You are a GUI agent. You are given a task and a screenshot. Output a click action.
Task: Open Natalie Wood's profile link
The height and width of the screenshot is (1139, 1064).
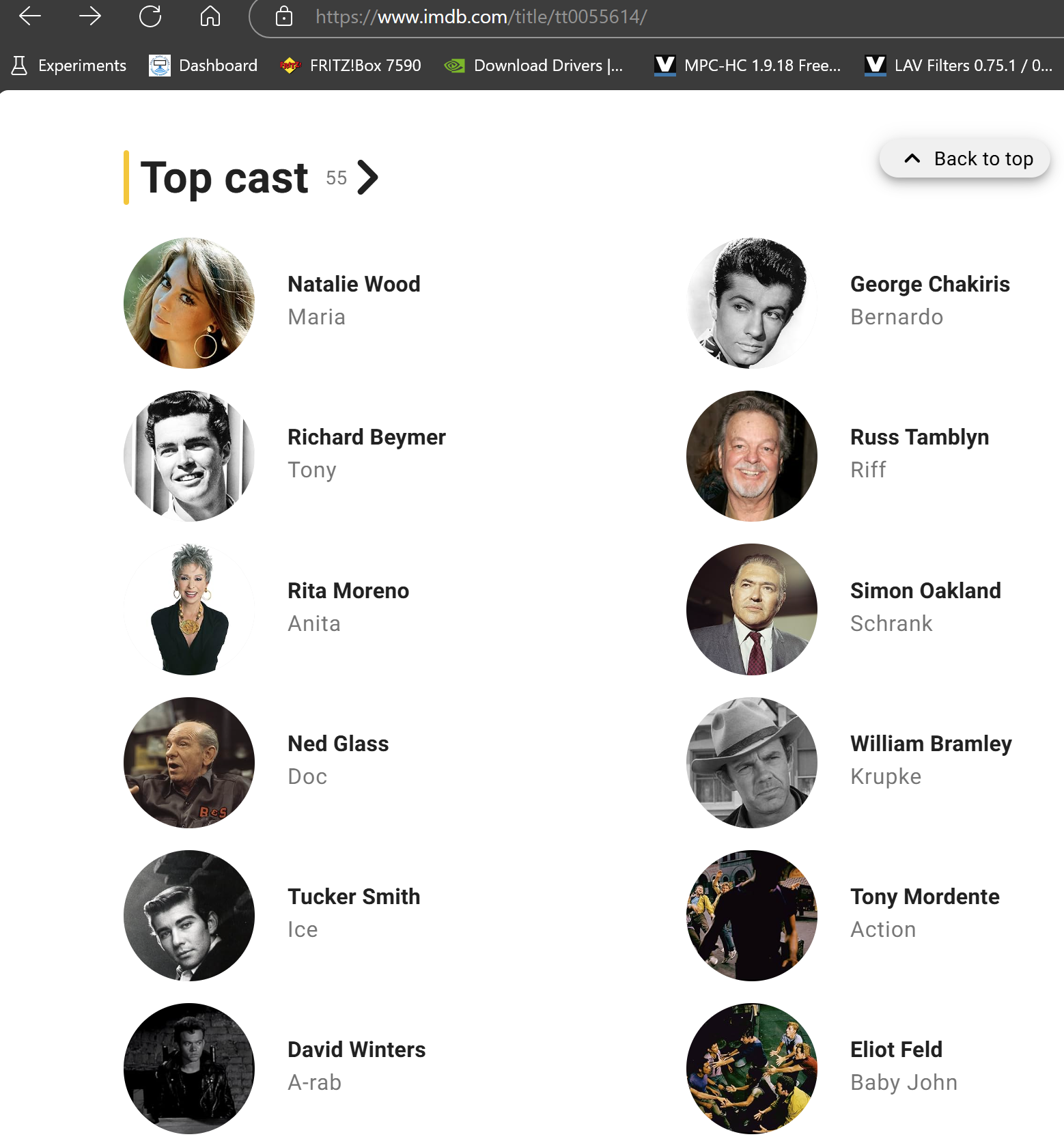coord(354,284)
